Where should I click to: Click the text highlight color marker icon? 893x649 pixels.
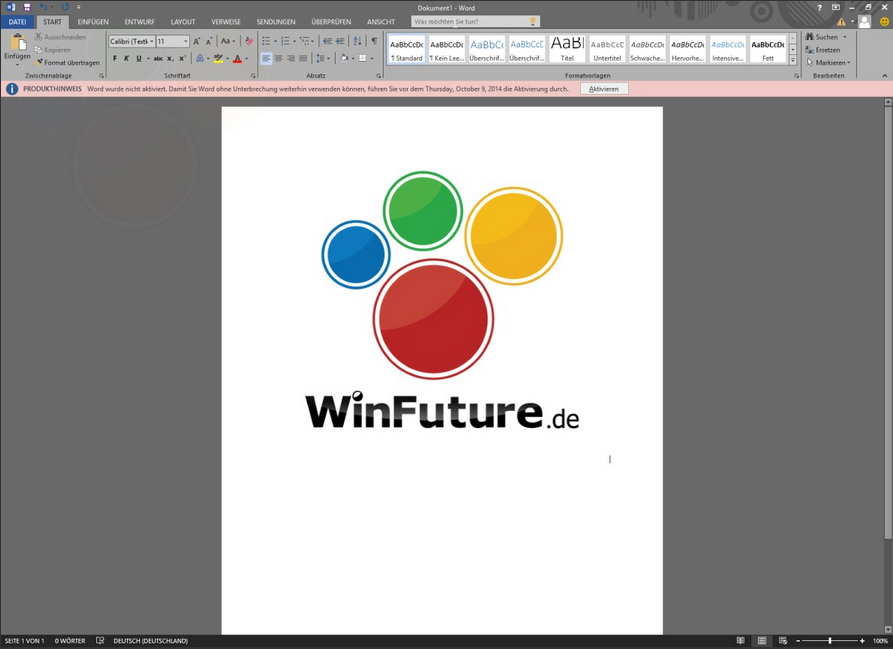tap(218, 58)
